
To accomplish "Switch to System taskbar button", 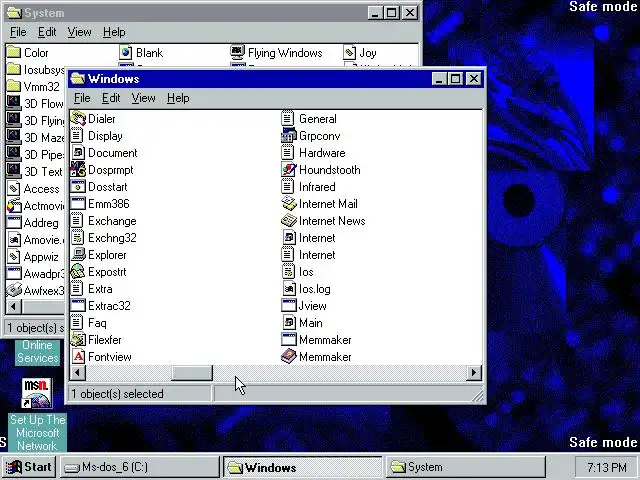I will point(465,467).
